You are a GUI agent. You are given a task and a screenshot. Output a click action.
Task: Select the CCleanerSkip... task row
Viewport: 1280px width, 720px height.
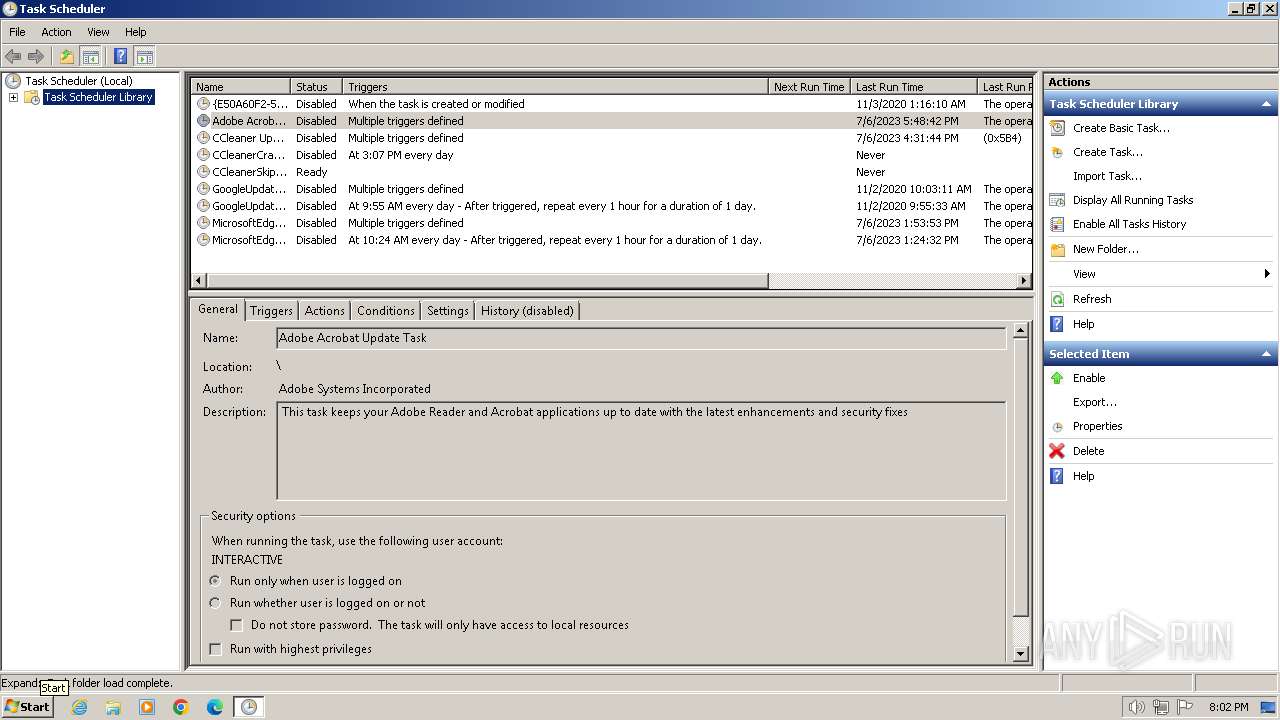pyautogui.click(x=611, y=172)
